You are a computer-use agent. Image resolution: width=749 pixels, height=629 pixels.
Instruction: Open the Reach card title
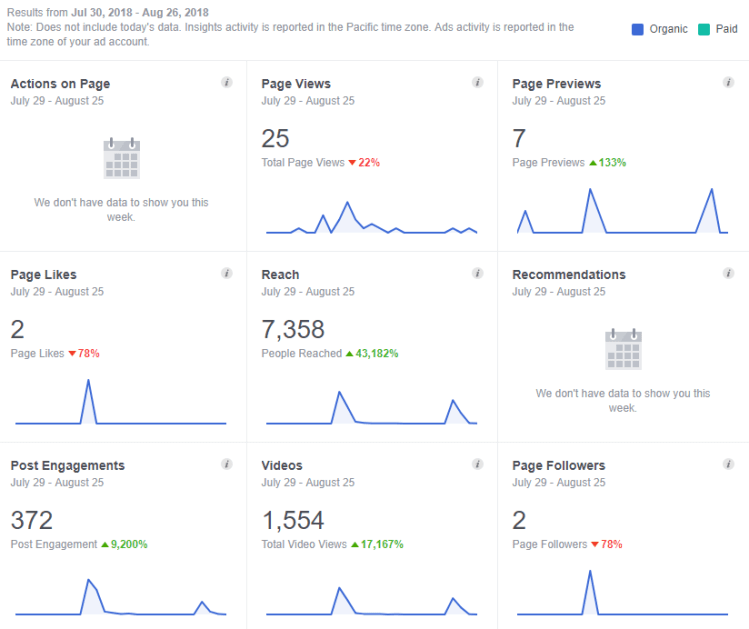click(280, 275)
